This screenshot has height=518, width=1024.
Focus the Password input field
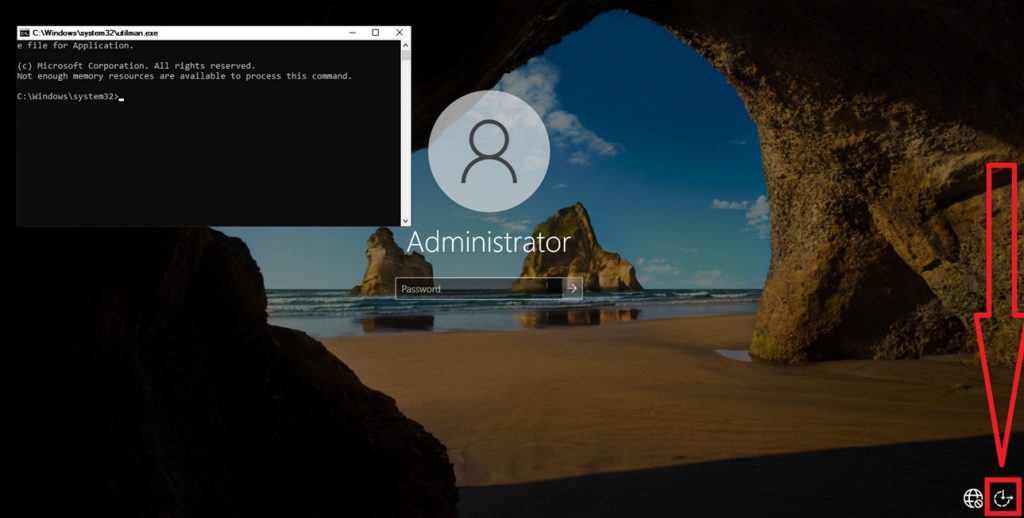point(478,289)
